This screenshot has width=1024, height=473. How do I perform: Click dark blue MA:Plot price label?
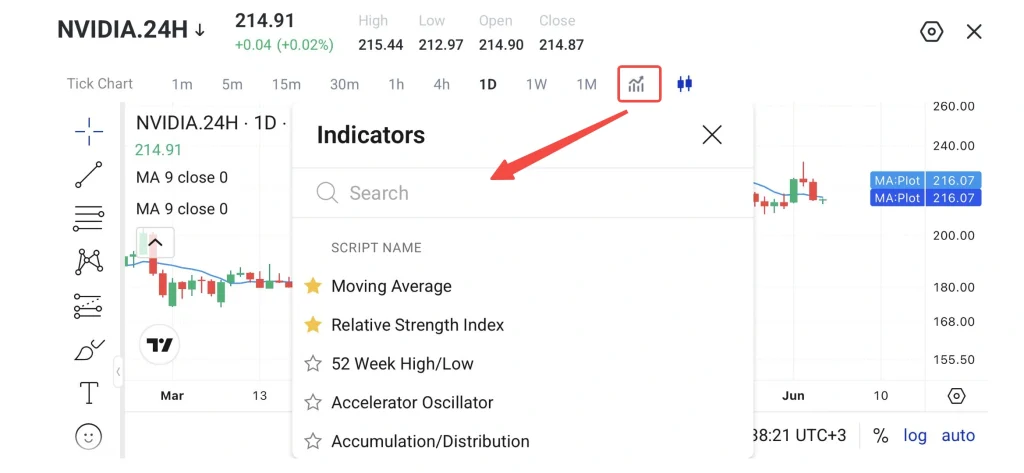925,197
